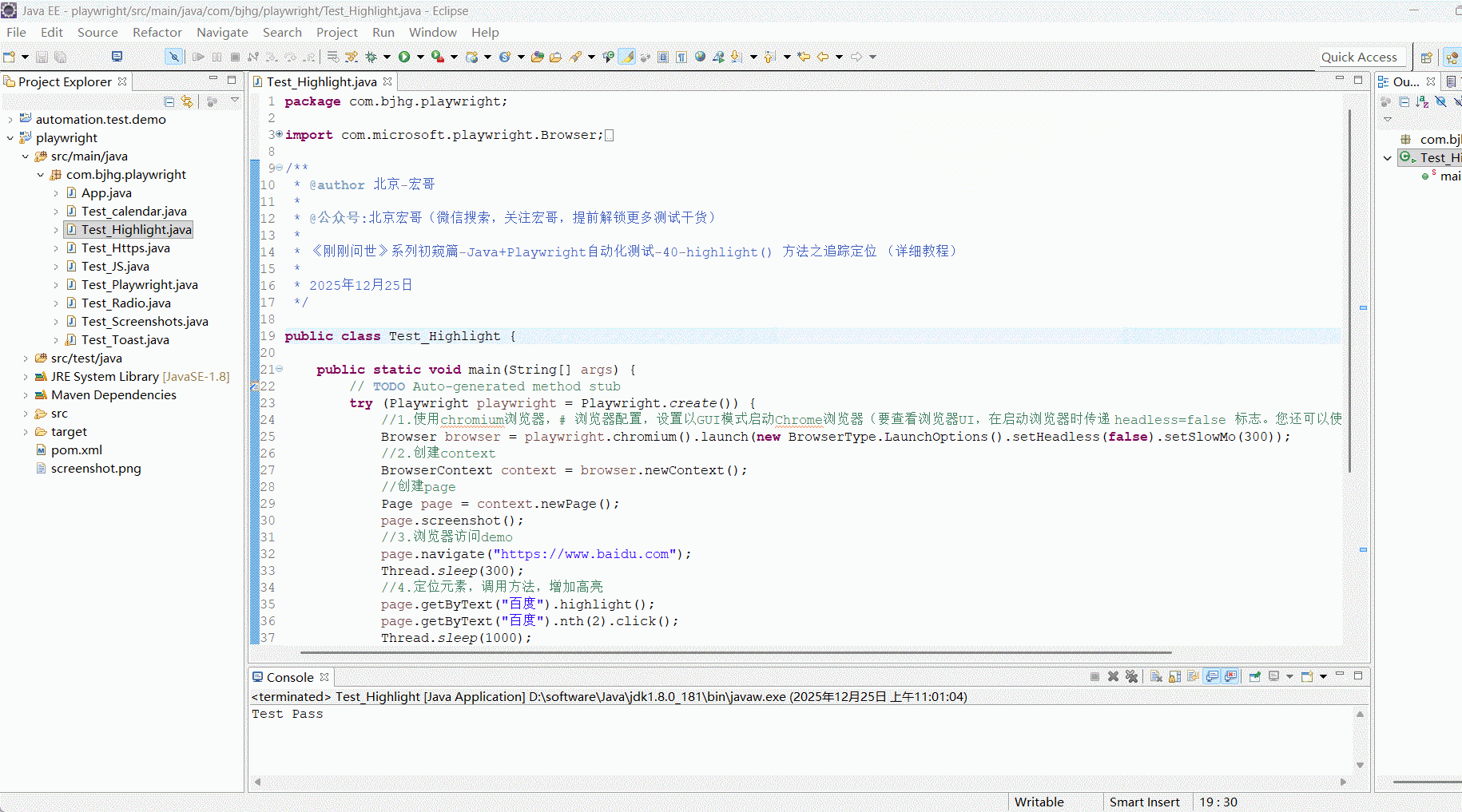This screenshot has height=812, width=1462.
Task: Click the Open Task toolbar icon
Action: 555,57
